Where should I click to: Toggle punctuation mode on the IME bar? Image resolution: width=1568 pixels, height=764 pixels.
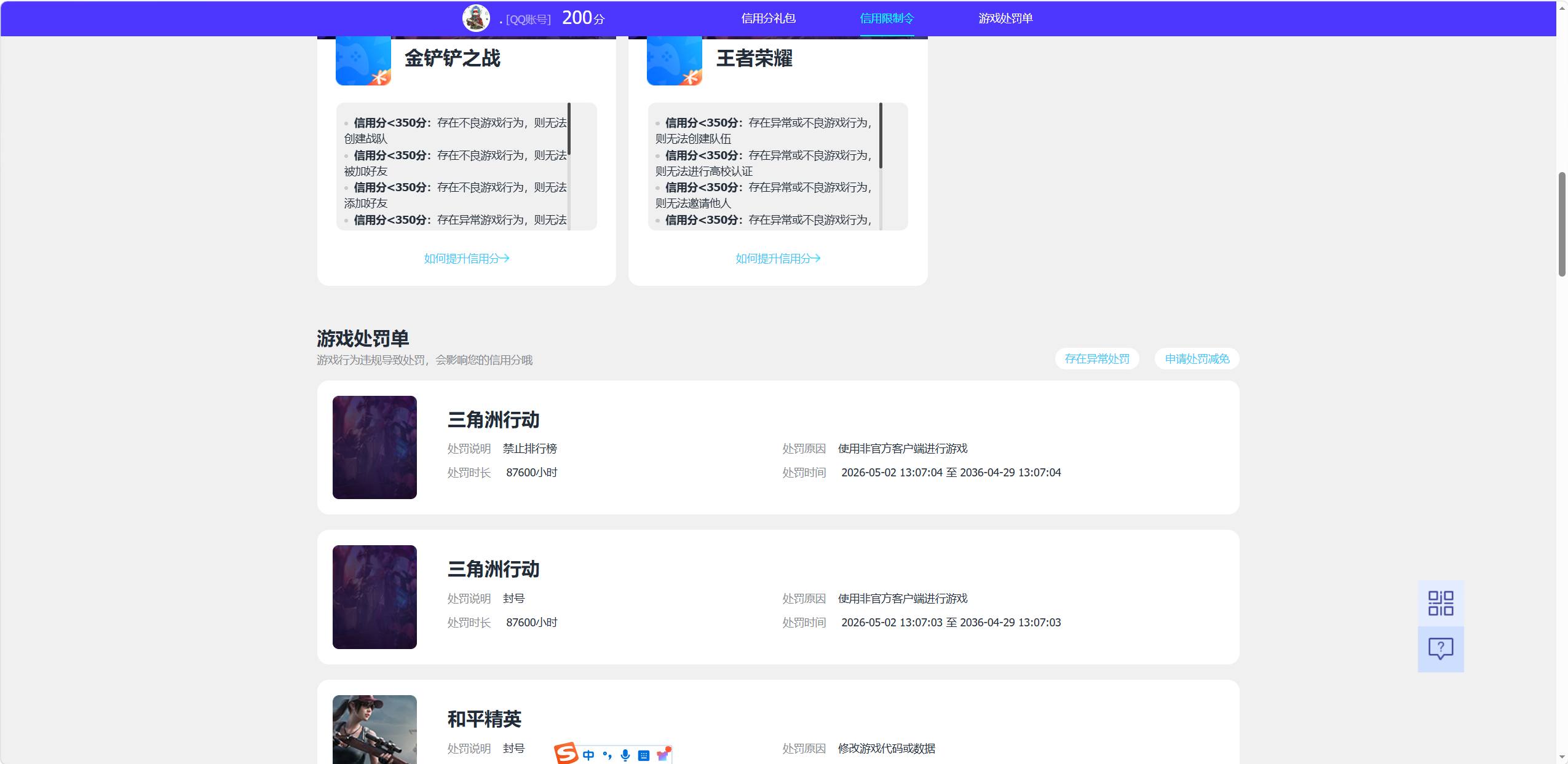(607, 755)
